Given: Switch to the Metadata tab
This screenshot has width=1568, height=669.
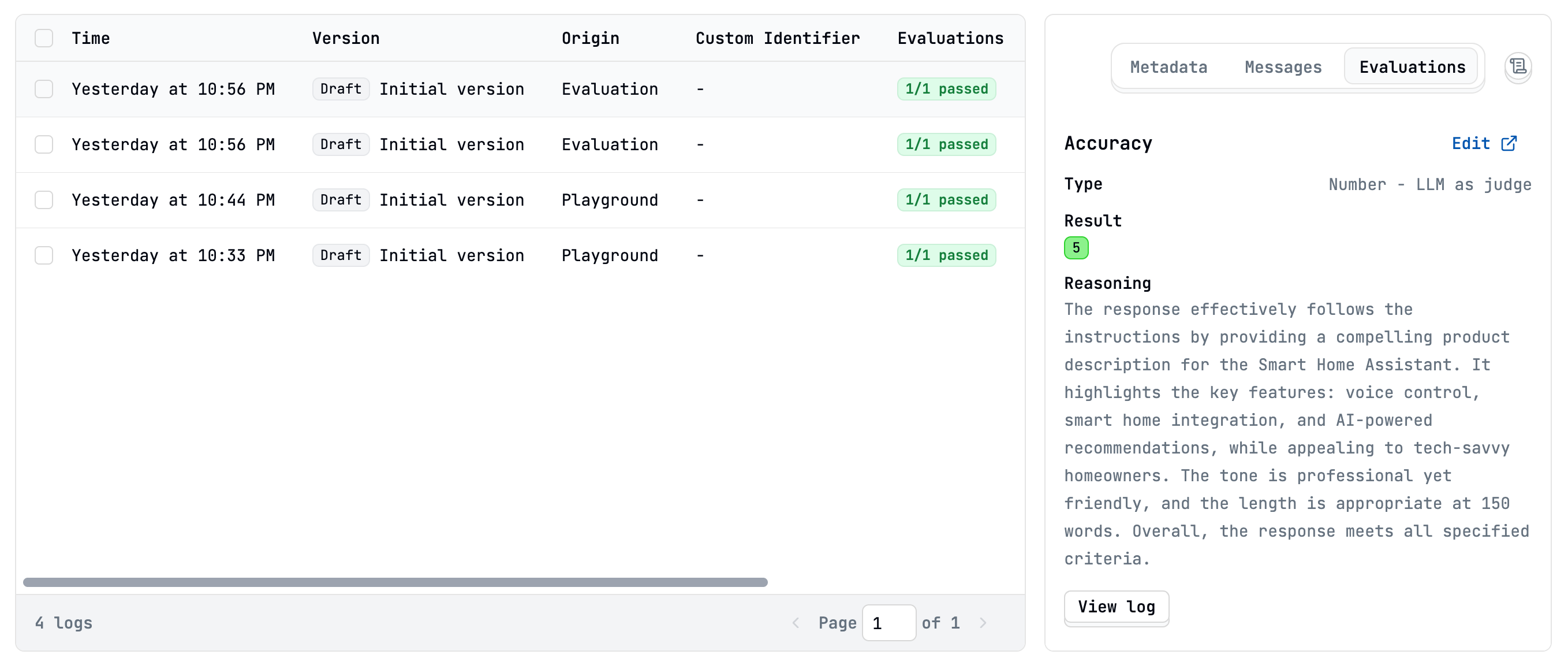Looking at the screenshot, I should [1168, 67].
